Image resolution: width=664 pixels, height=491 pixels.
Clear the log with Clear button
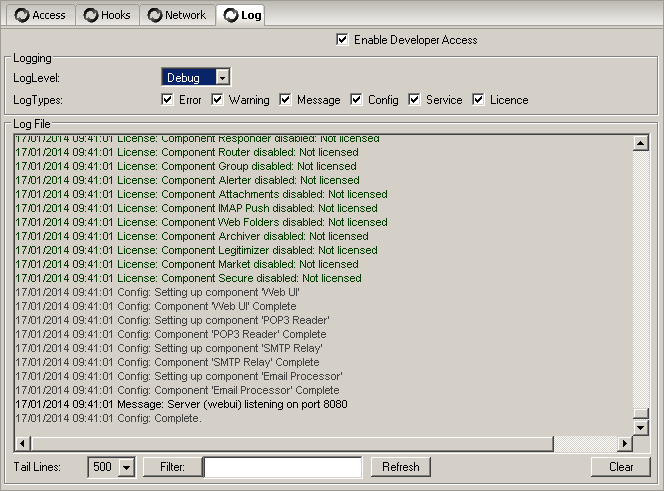(x=621, y=467)
